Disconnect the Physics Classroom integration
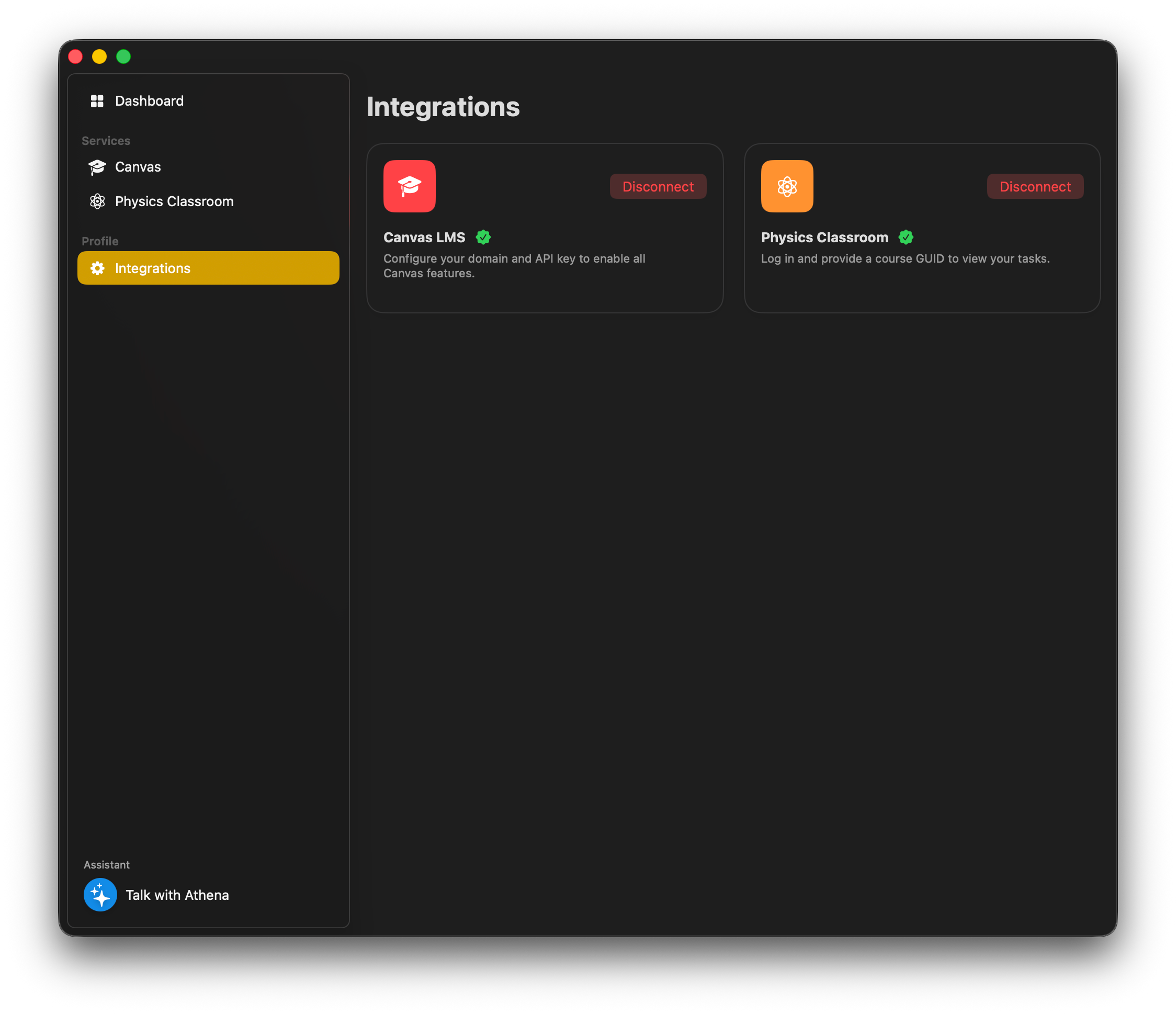 [x=1035, y=187]
